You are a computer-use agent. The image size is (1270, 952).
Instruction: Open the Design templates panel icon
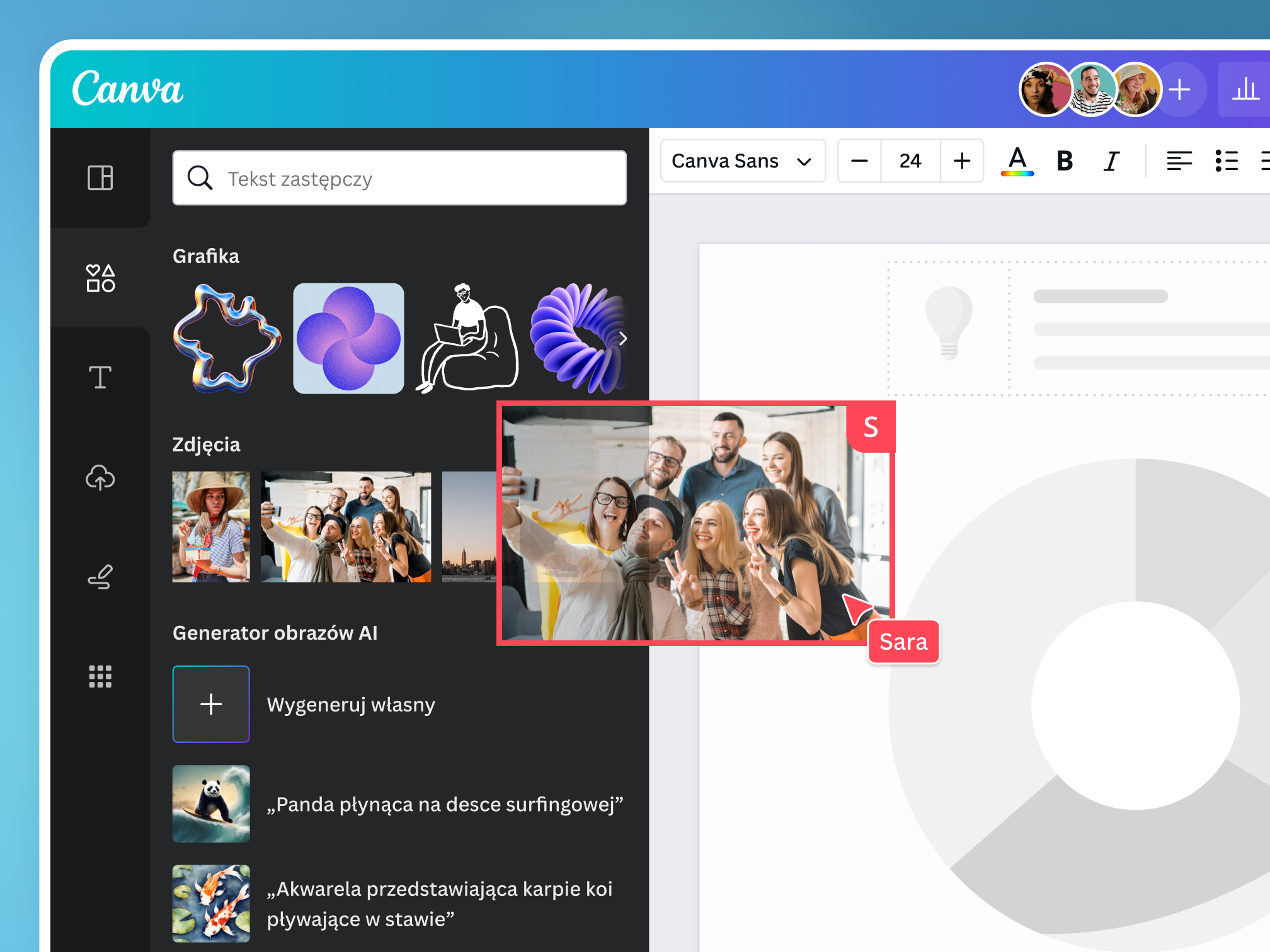100,178
